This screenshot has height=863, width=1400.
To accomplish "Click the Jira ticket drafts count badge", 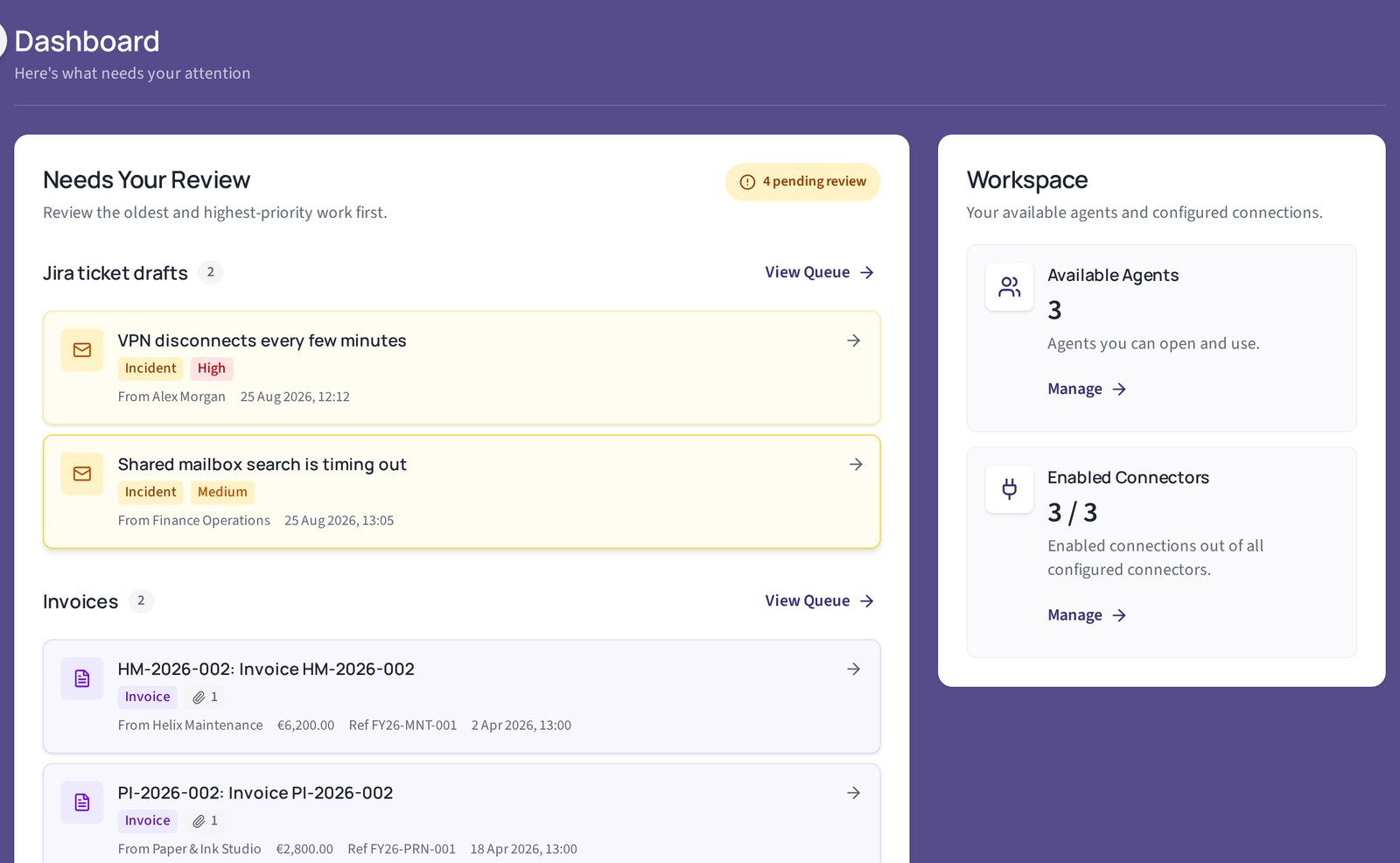I will [210, 272].
